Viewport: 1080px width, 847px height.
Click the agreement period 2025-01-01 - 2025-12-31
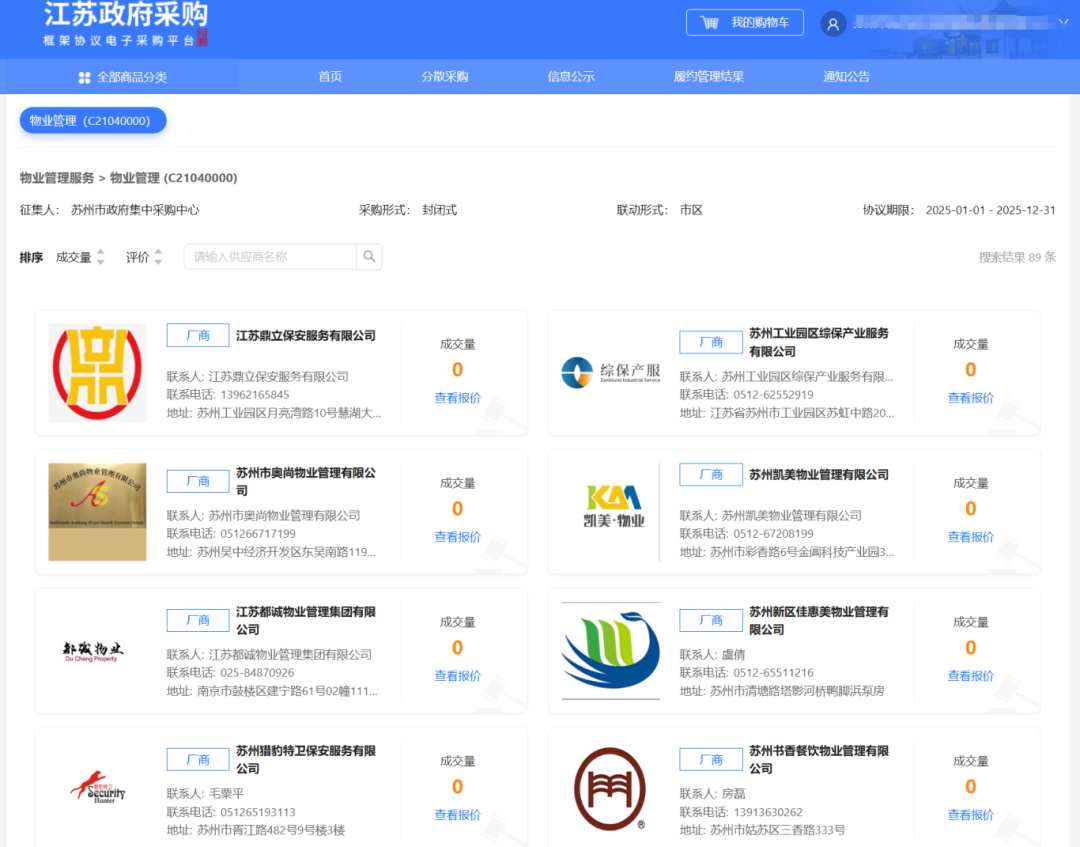[x=990, y=210]
